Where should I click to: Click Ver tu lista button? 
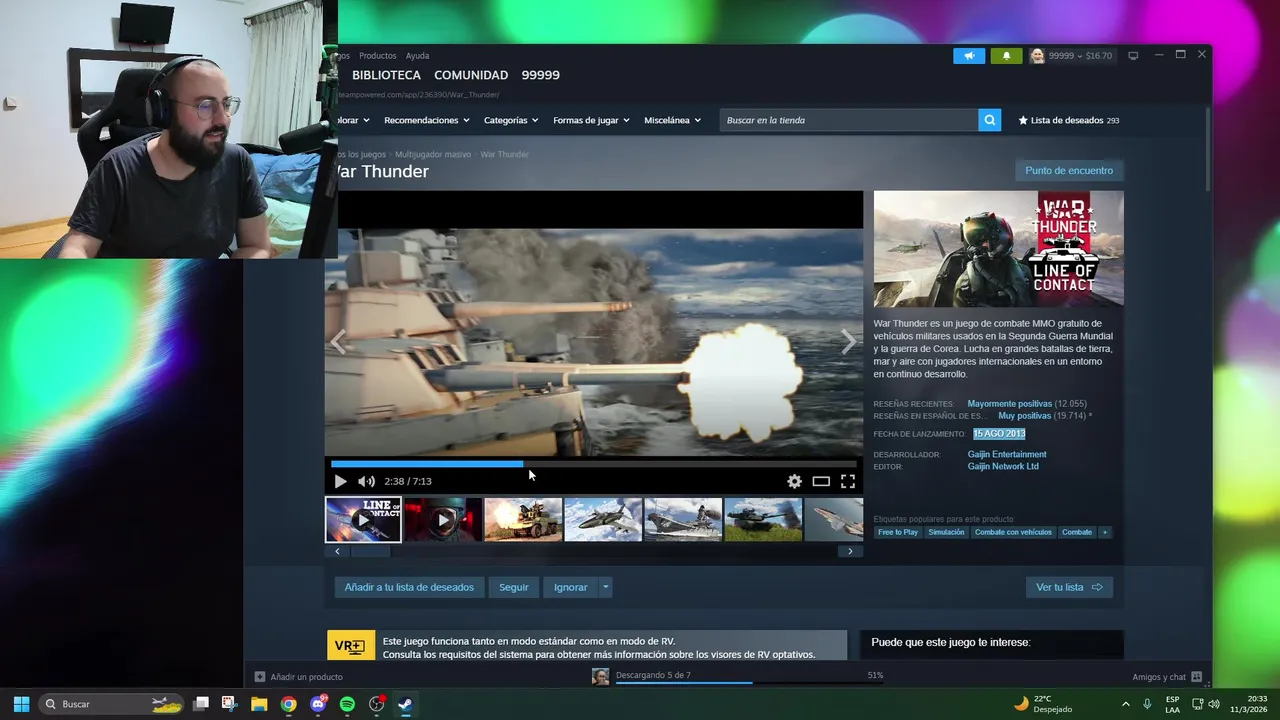[1069, 587]
